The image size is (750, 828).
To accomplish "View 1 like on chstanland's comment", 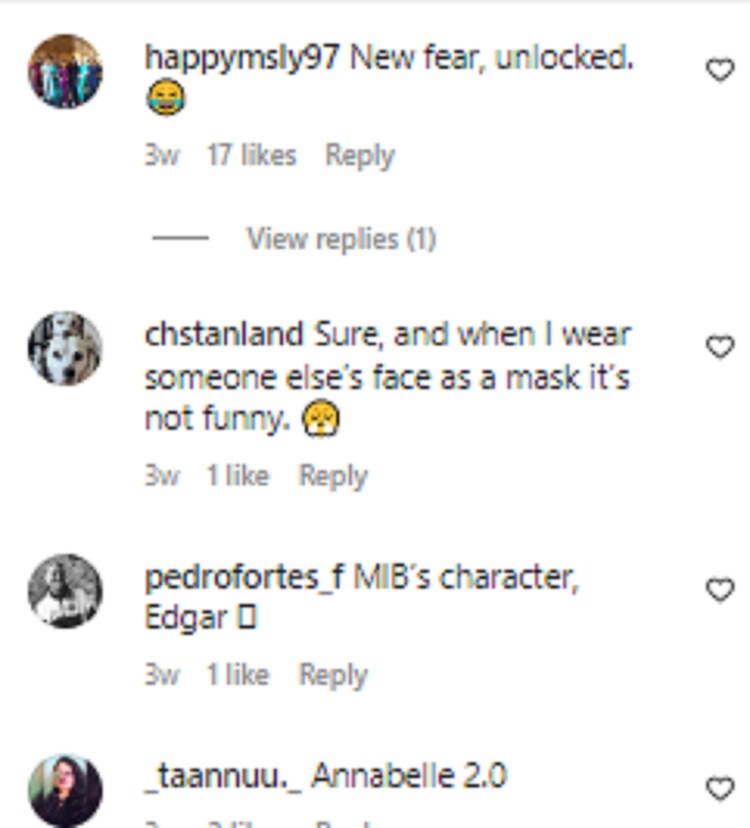I will 238,476.
